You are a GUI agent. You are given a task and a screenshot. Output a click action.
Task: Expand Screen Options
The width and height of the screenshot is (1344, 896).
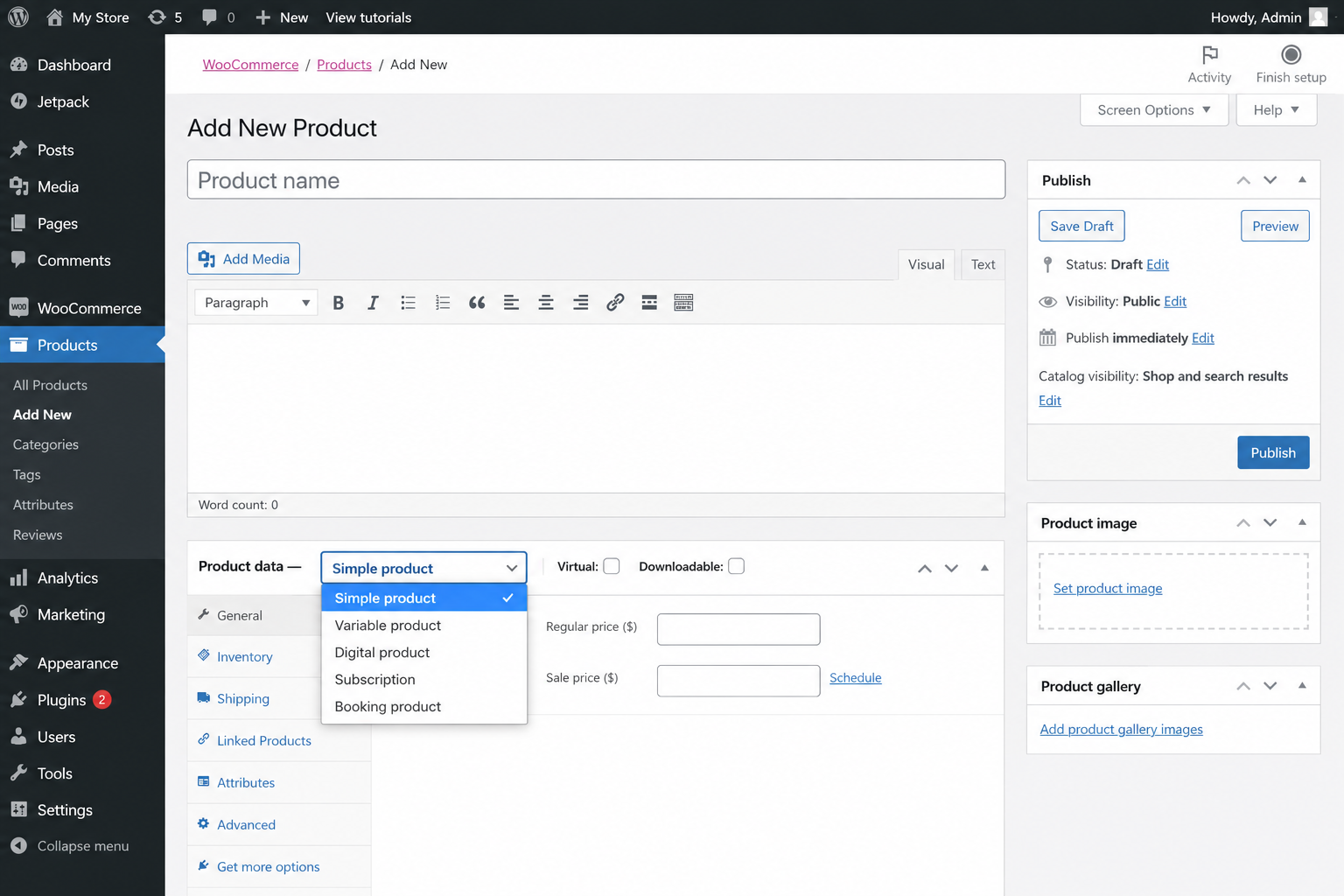coord(1154,110)
